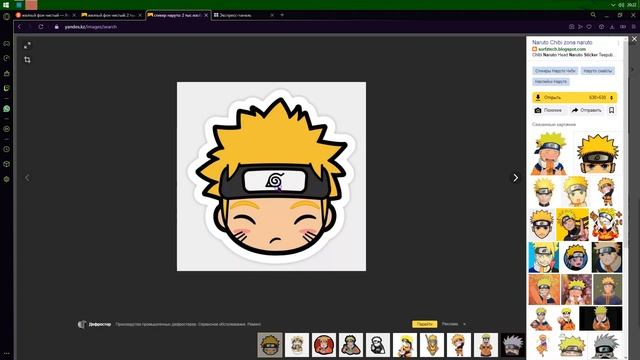Click the padlock site info icon
Viewport: 640px width, 360px height.
point(57,27)
